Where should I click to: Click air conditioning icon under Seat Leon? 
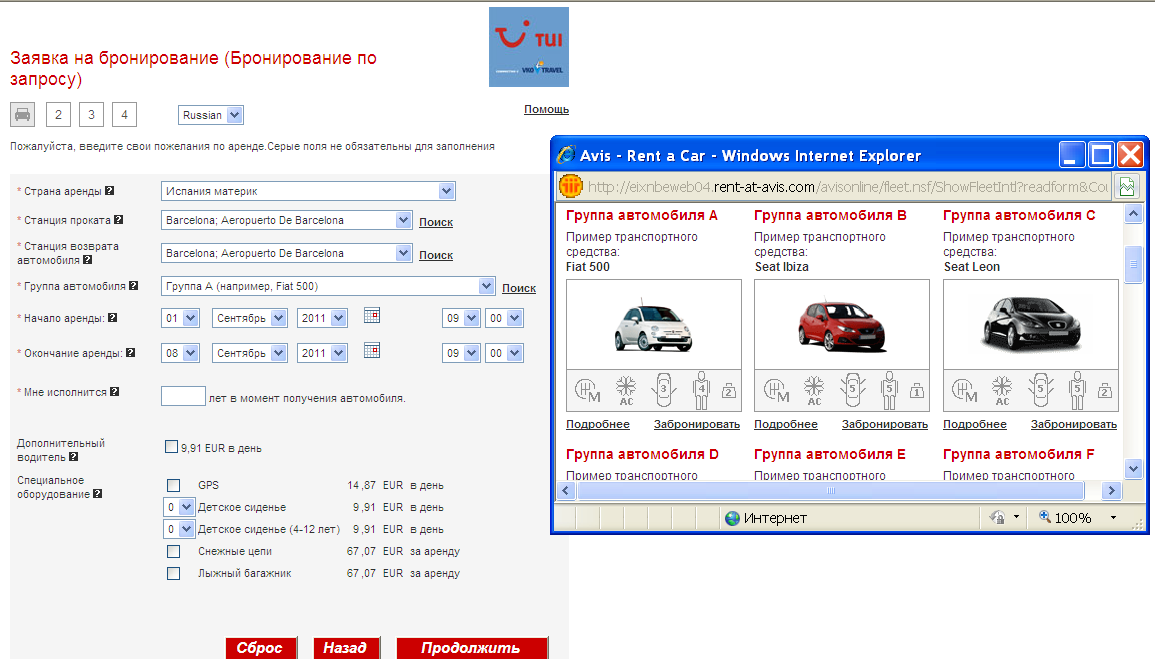coord(1003,390)
